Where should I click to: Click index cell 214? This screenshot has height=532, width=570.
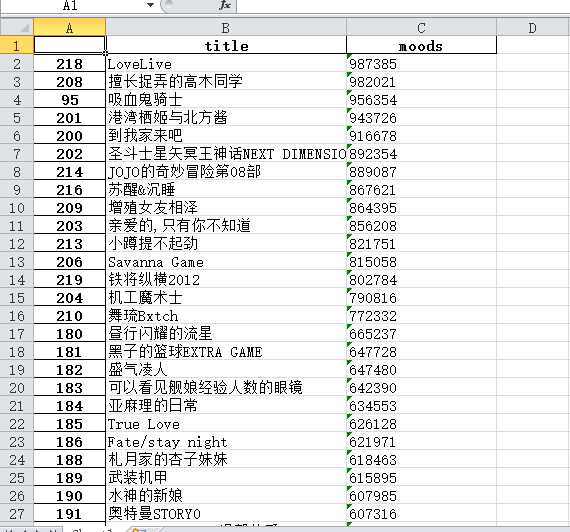coord(69,172)
